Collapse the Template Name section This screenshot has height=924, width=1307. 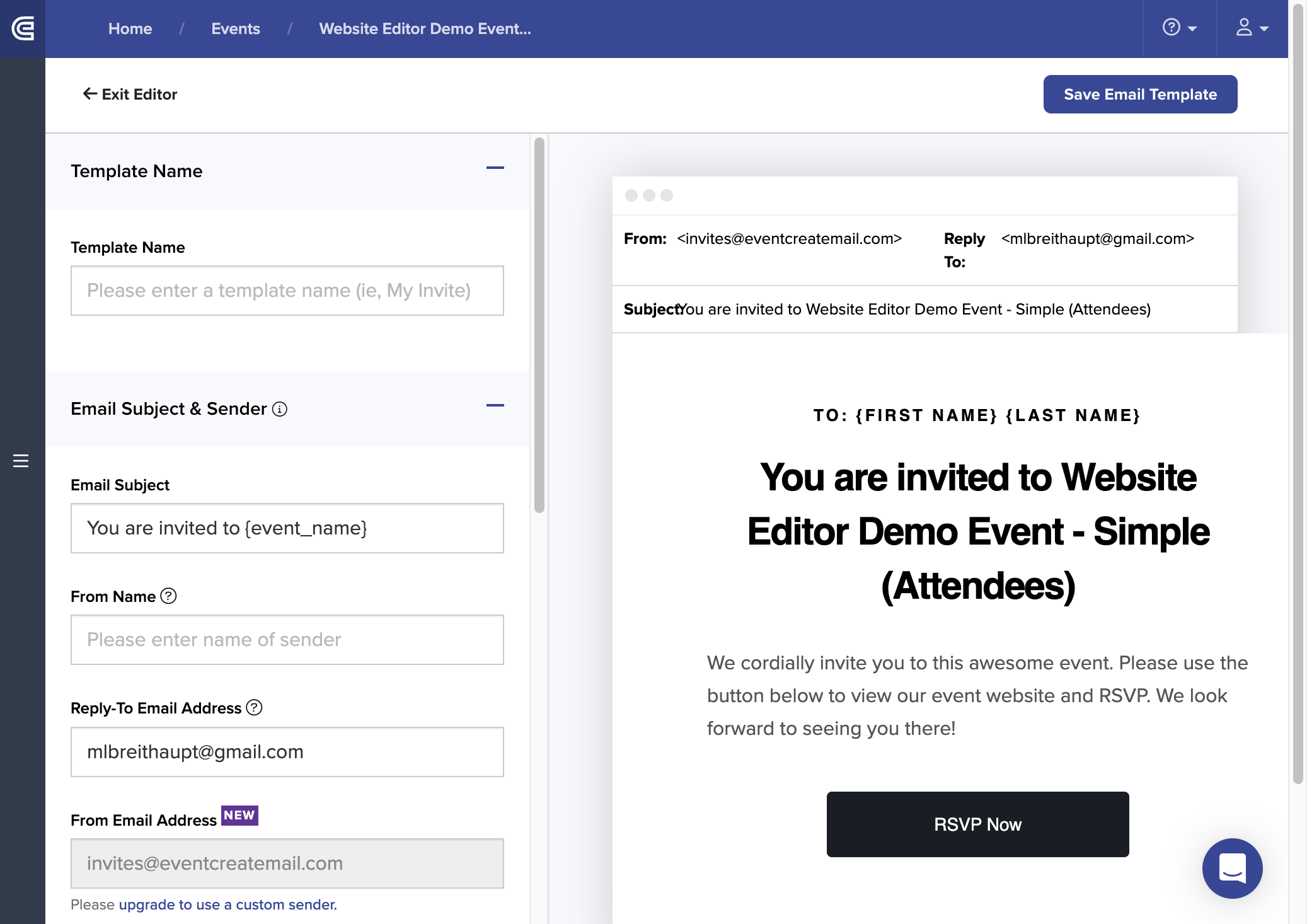(495, 168)
